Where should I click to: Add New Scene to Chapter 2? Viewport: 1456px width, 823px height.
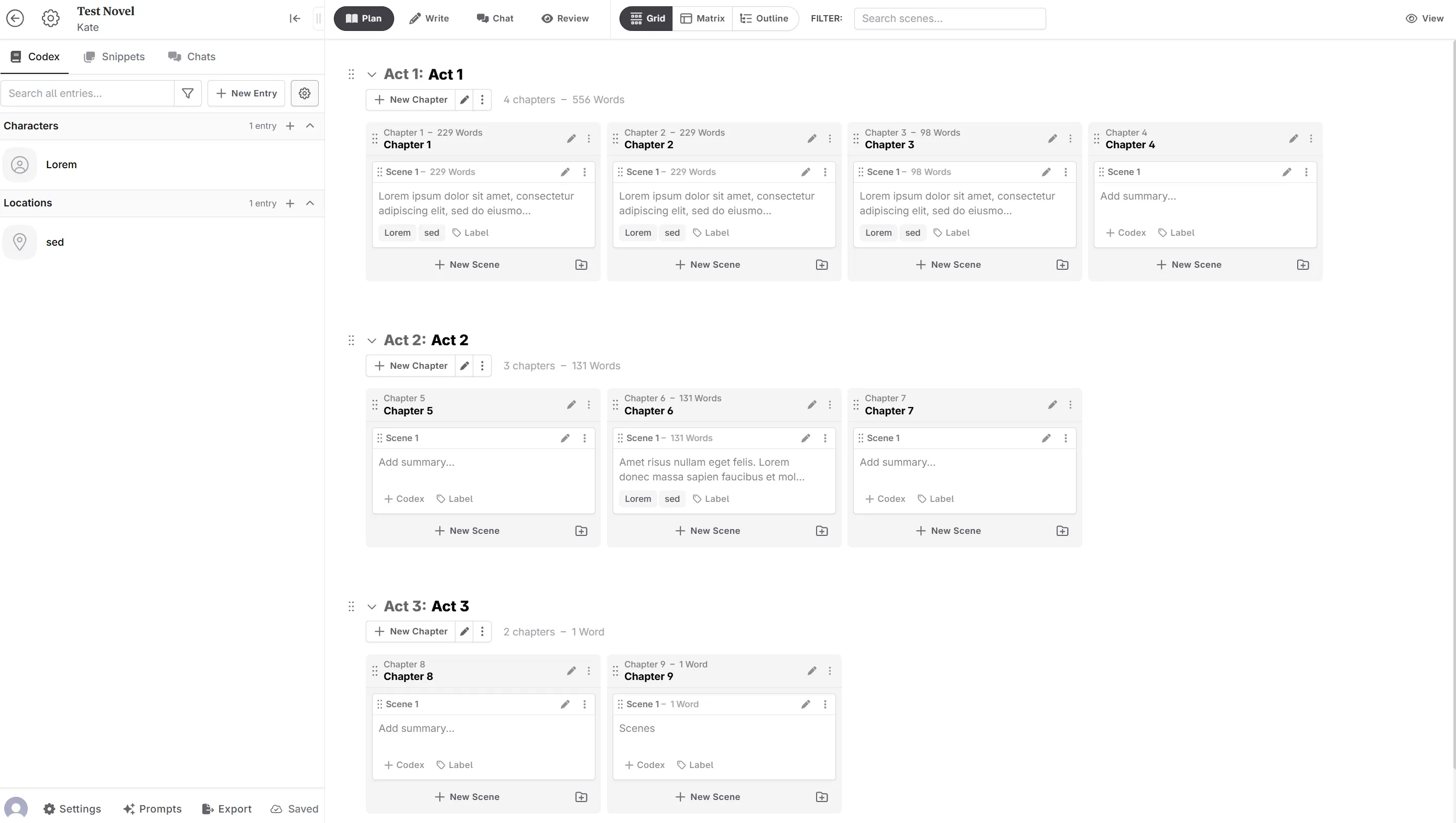pyautogui.click(x=708, y=265)
